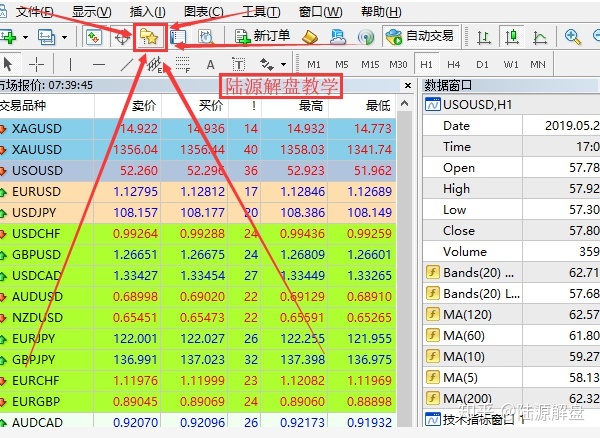
Task: Click the signals radio wave icon
Action: (x=365, y=37)
